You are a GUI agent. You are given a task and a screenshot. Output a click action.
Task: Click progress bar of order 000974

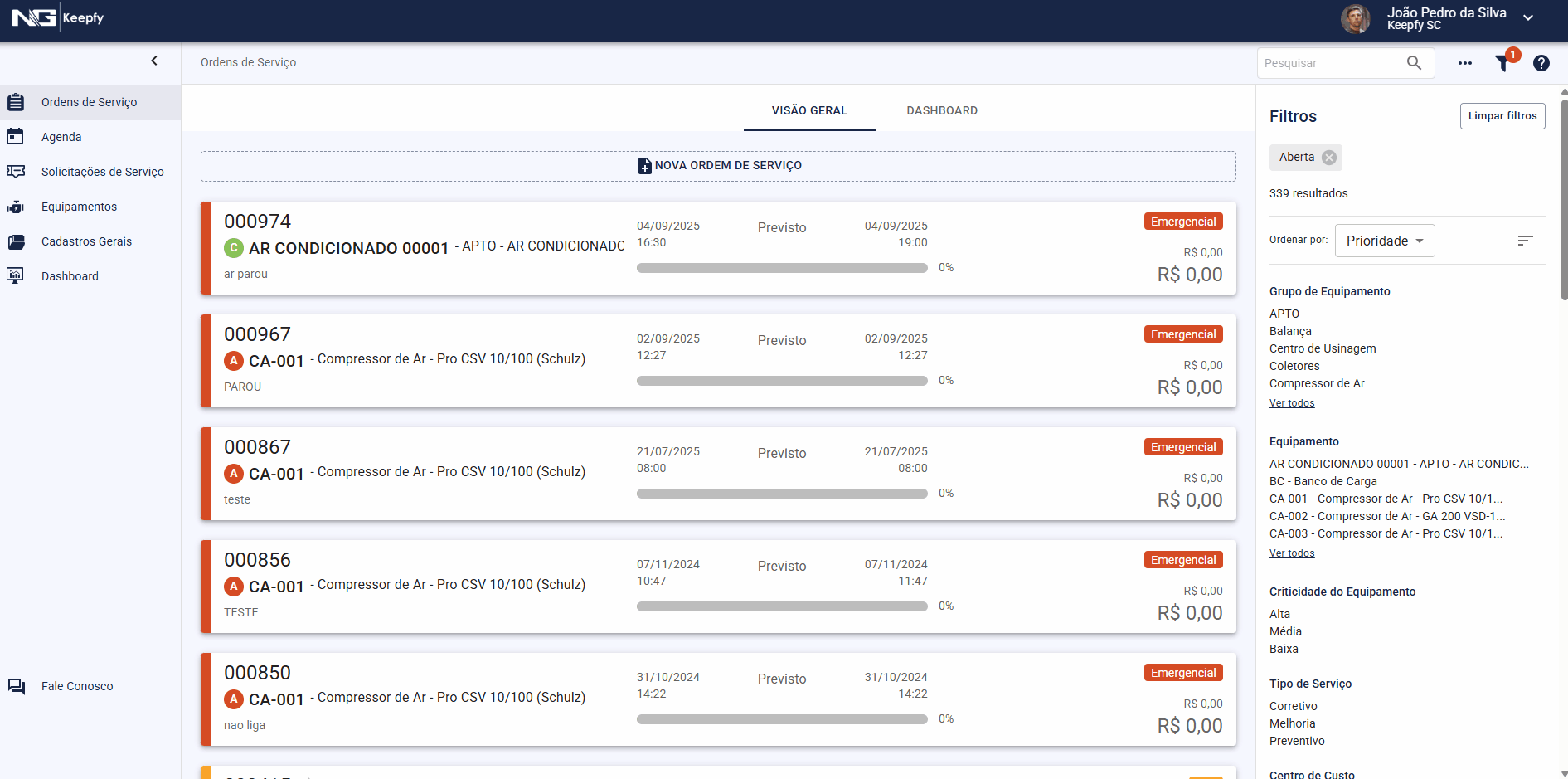click(x=781, y=268)
